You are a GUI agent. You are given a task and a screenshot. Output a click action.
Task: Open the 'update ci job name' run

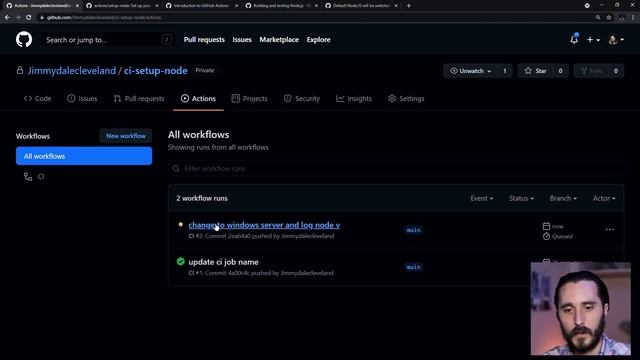(x=223, y=262)
